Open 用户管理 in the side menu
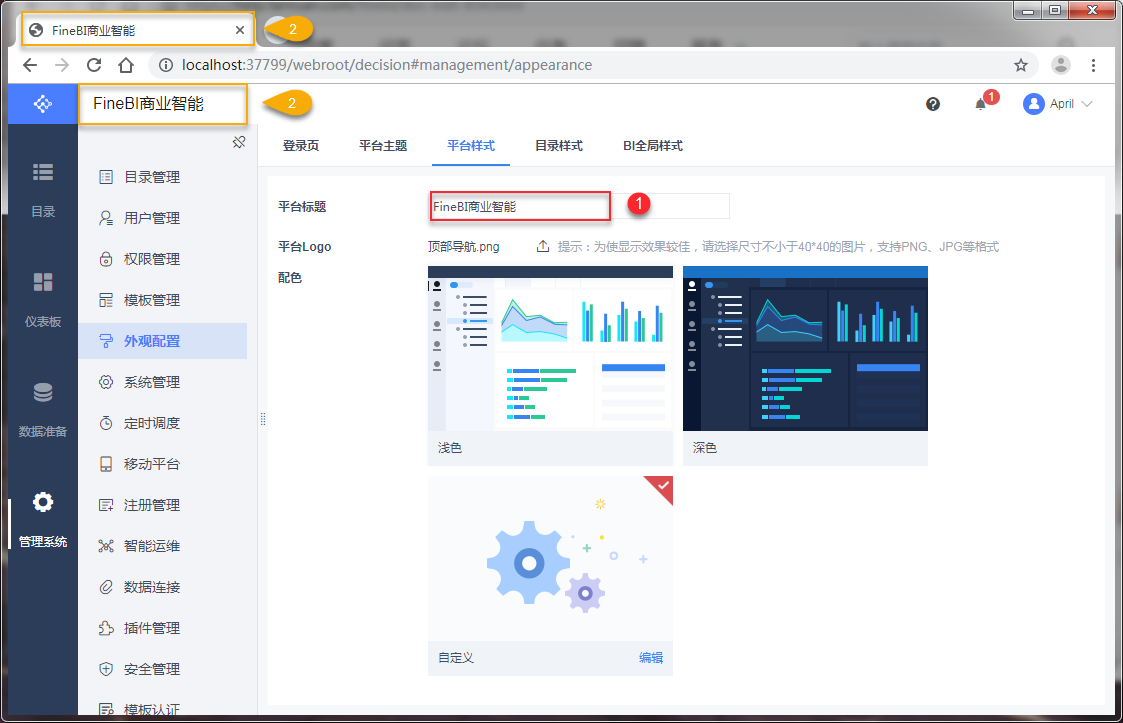Screen dimensions: 1123x723 point(163,218)
